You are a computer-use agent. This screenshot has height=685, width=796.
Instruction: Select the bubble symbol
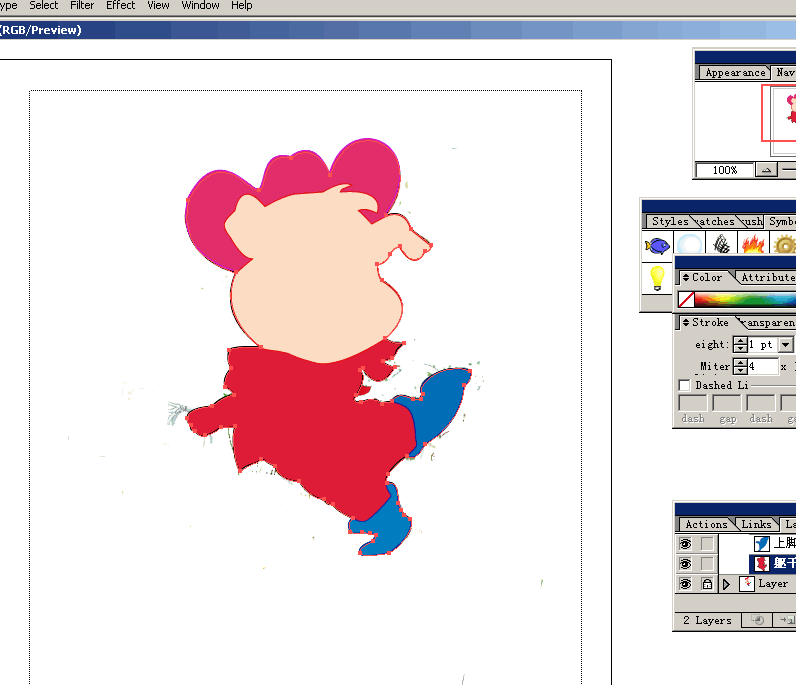pyautogui.click(x=689, y=246)
